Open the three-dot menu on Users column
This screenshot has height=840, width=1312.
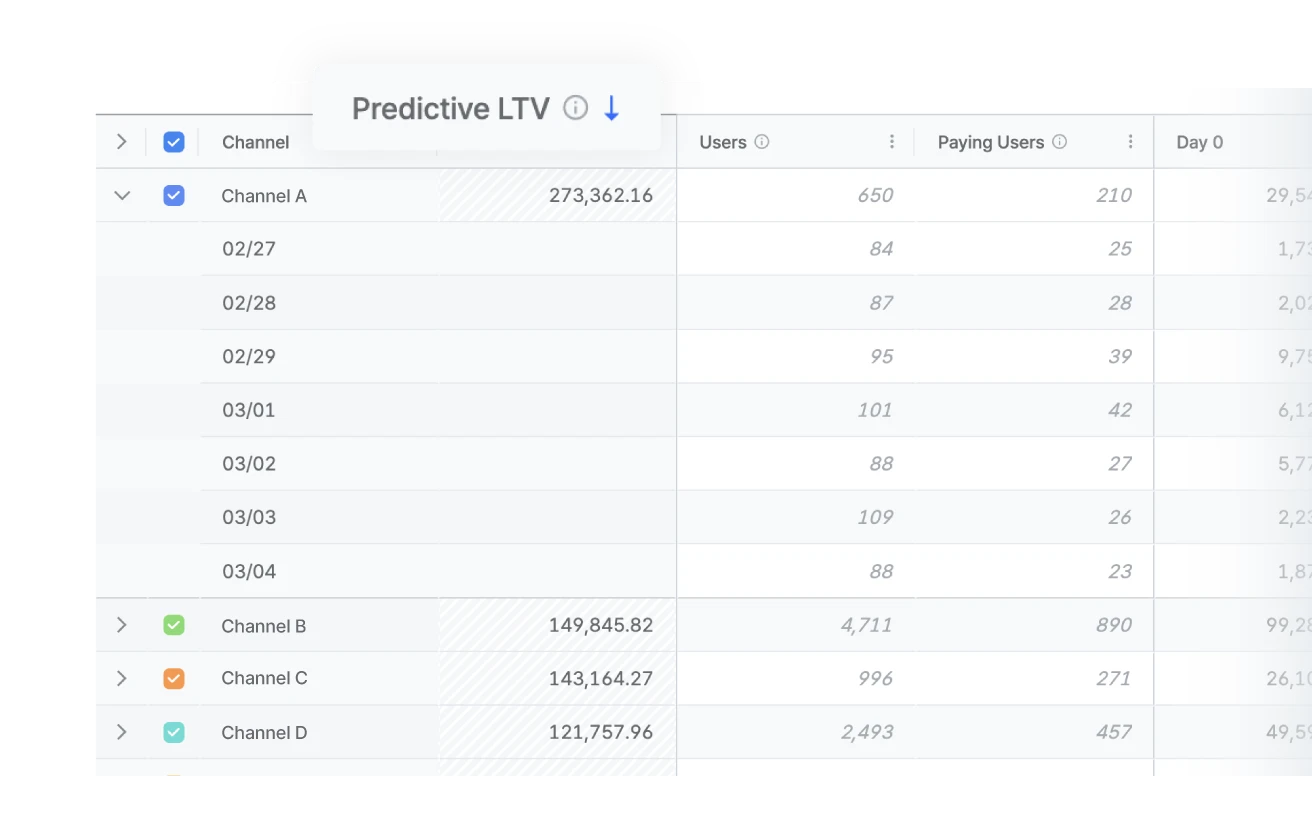[891, 142]
